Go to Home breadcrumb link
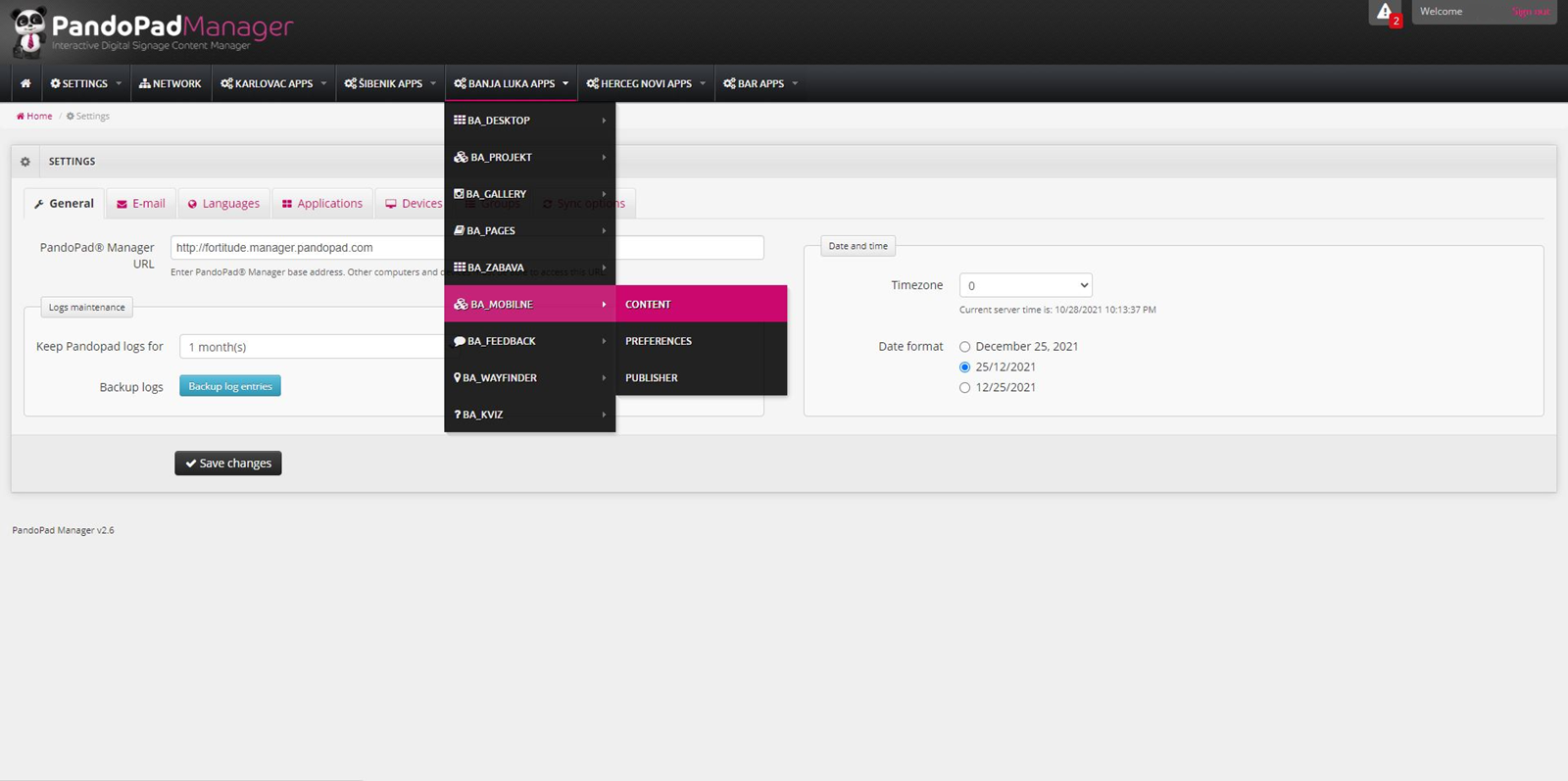The width and height of the screenshot is (1568, 781). tap(34, 116)
